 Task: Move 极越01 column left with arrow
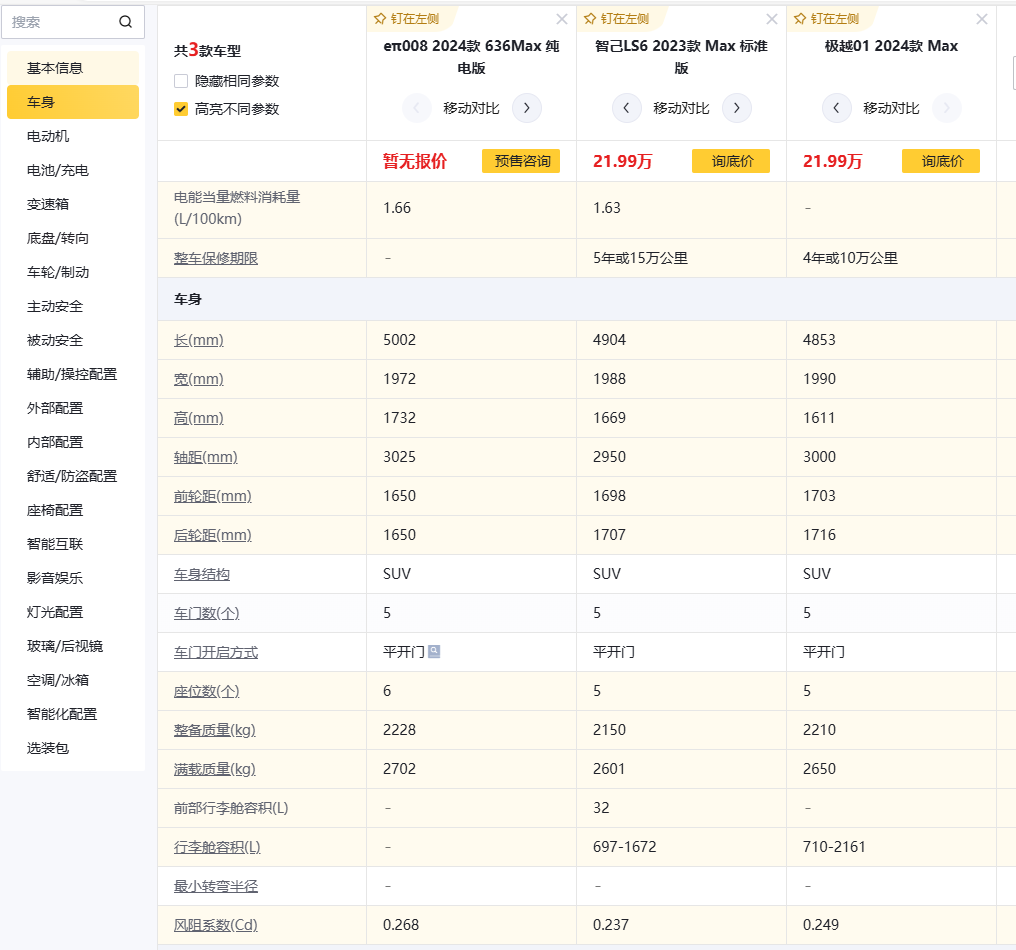click(837, 108)
